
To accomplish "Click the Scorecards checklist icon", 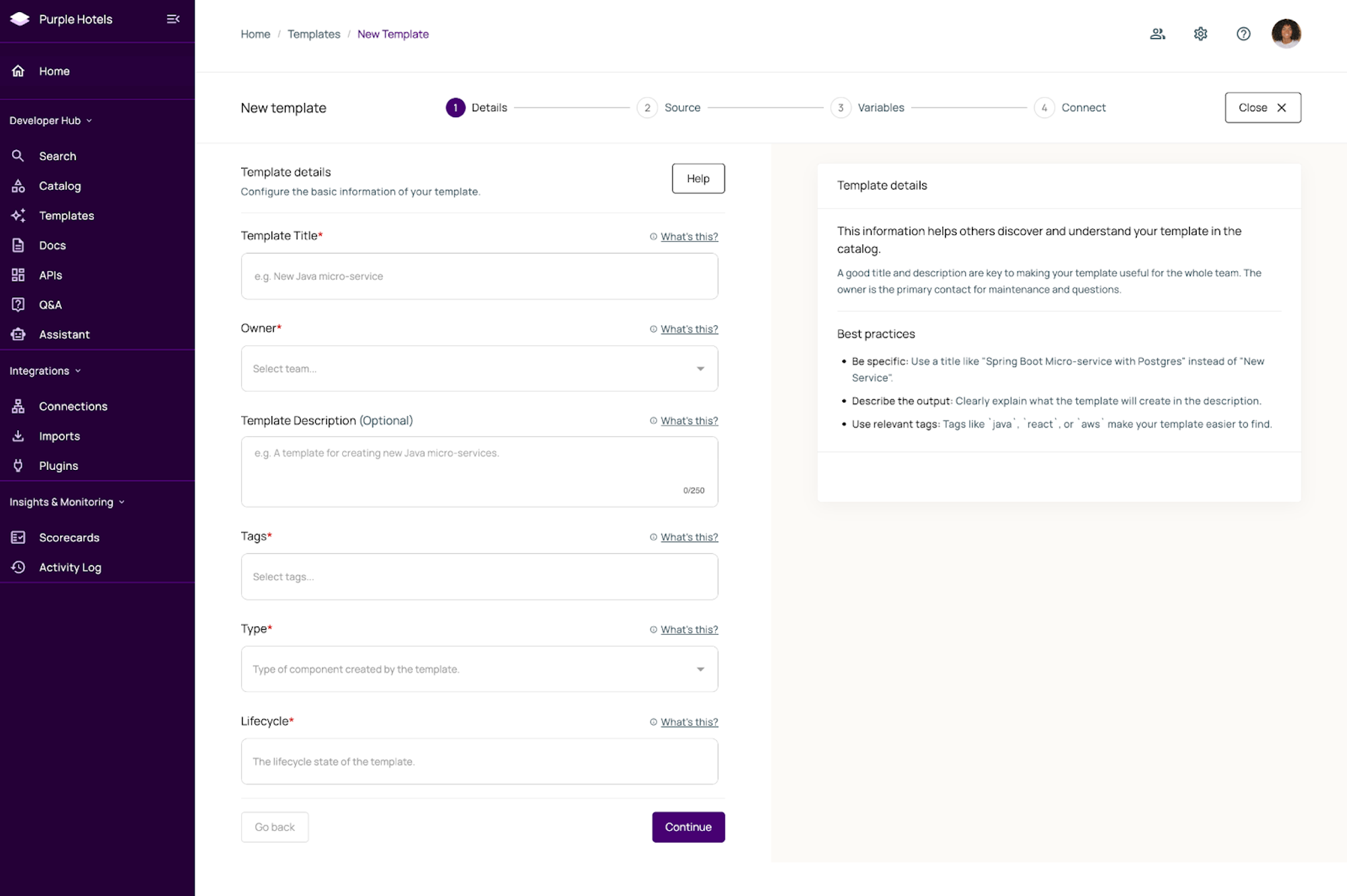I will click(18, 537).
